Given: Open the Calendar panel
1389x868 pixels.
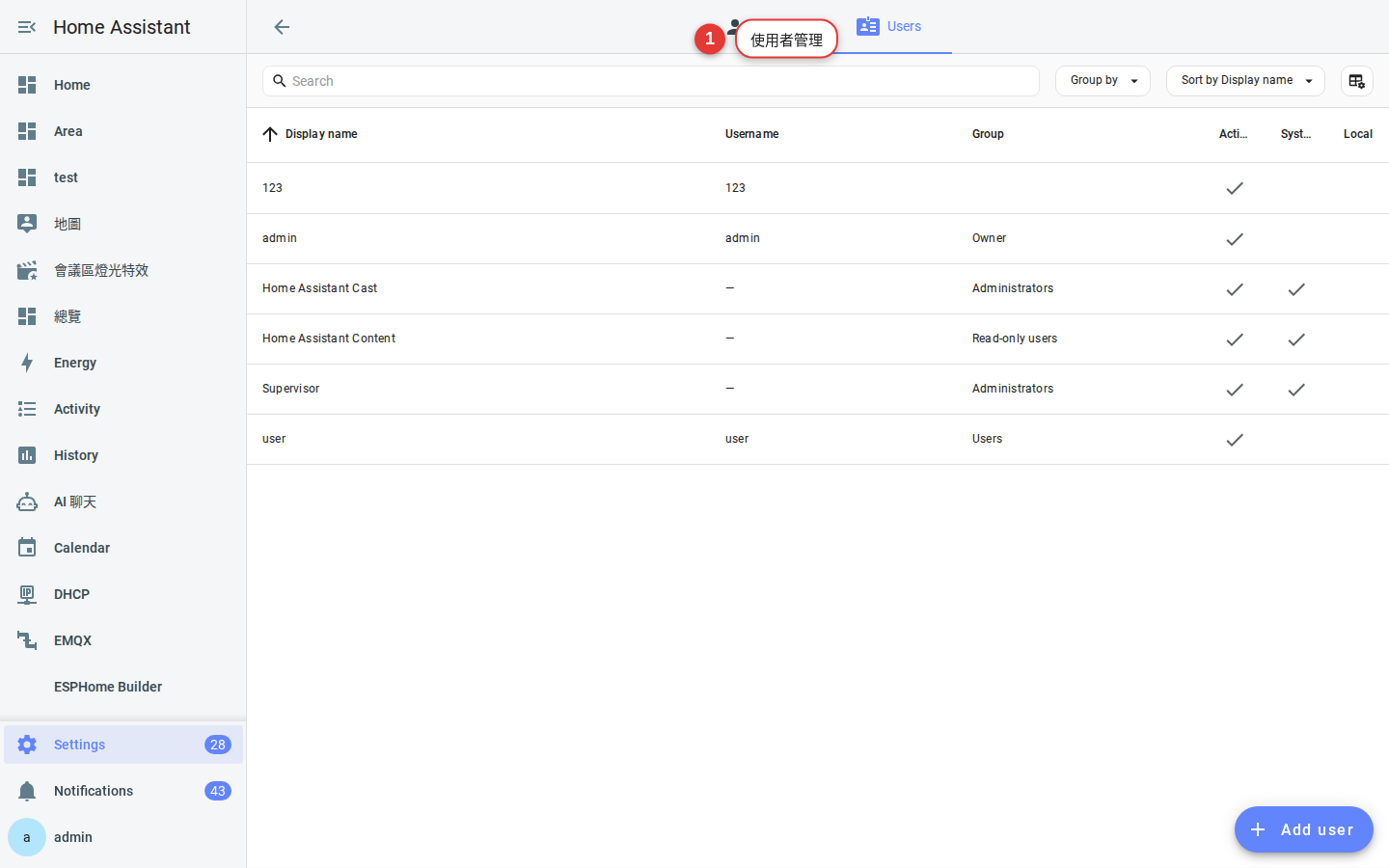Looking at the screenshot, I should [123, 548].
